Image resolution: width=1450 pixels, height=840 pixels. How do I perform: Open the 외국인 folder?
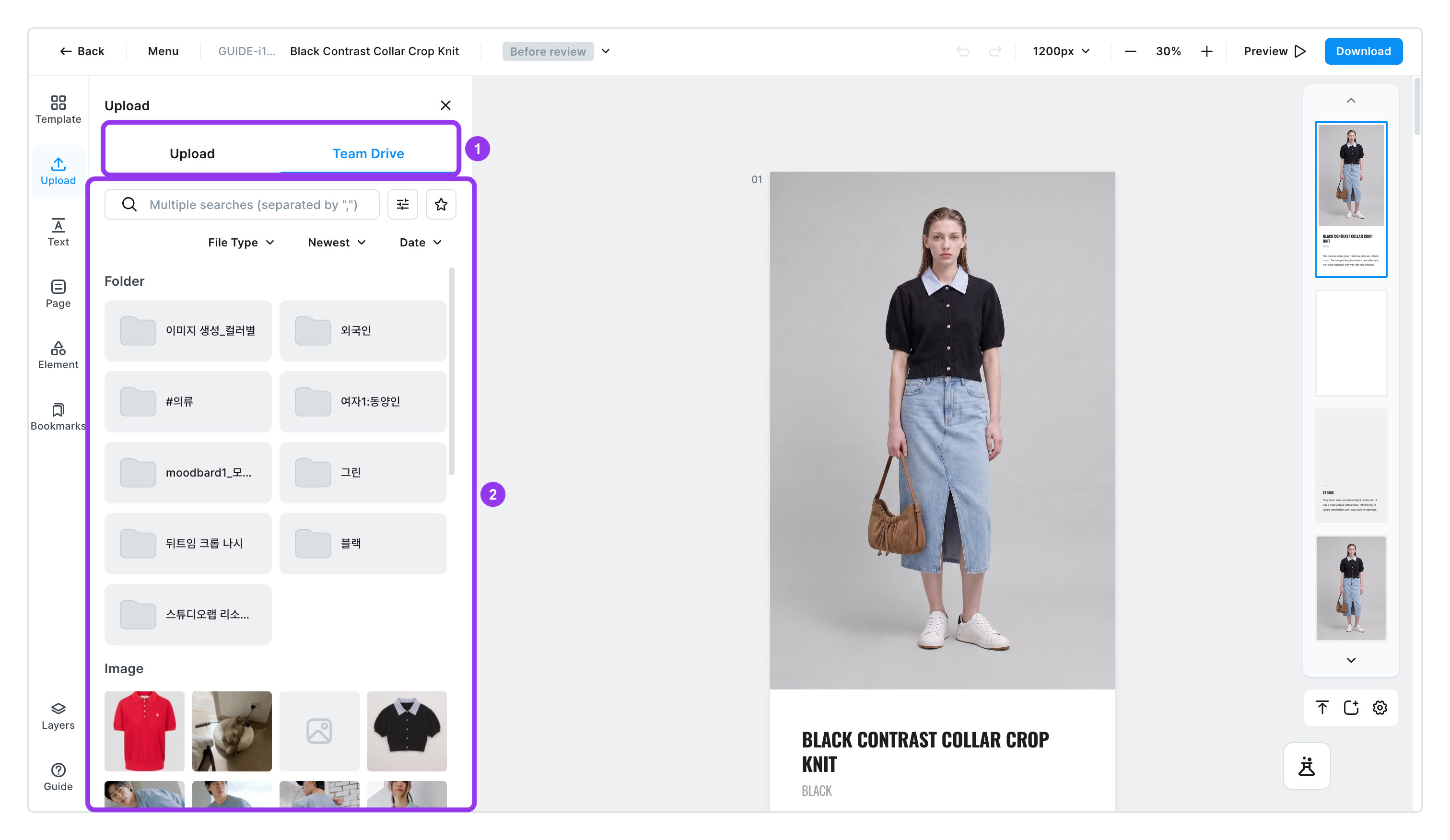(x=363, y=330)
